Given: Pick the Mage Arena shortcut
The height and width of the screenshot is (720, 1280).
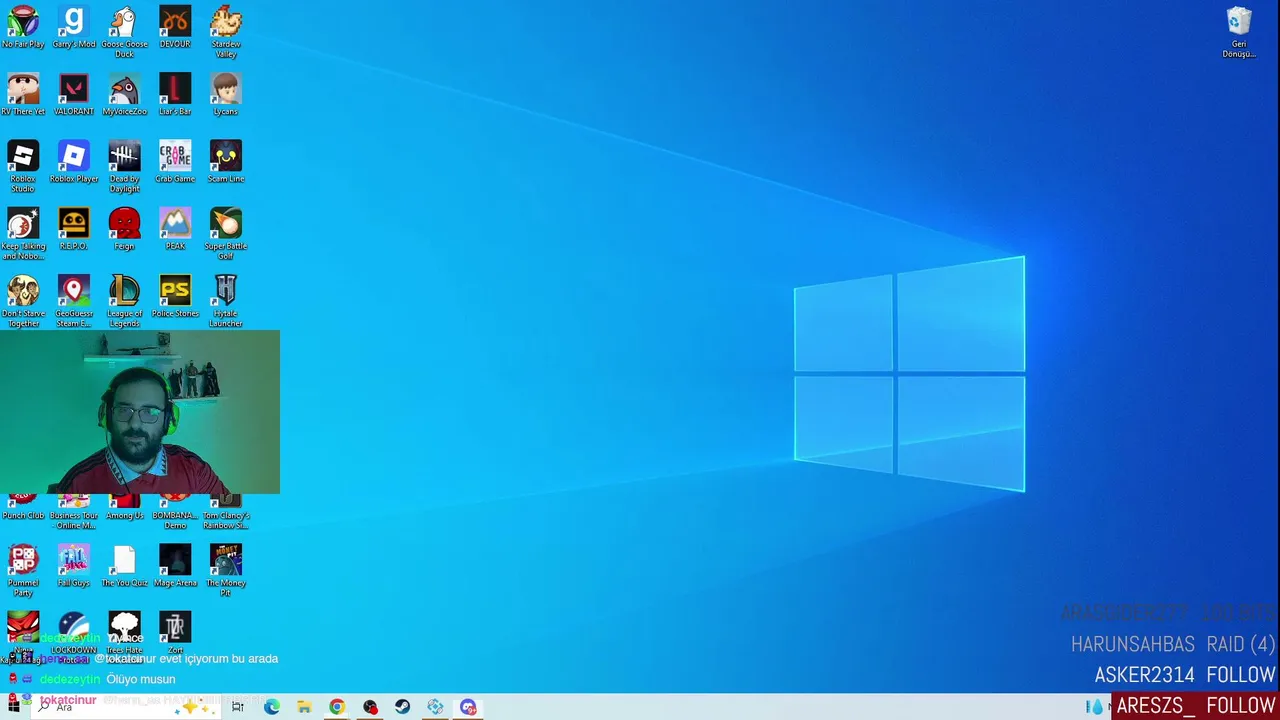Looking at the screenshot, I should pos(175,566).
